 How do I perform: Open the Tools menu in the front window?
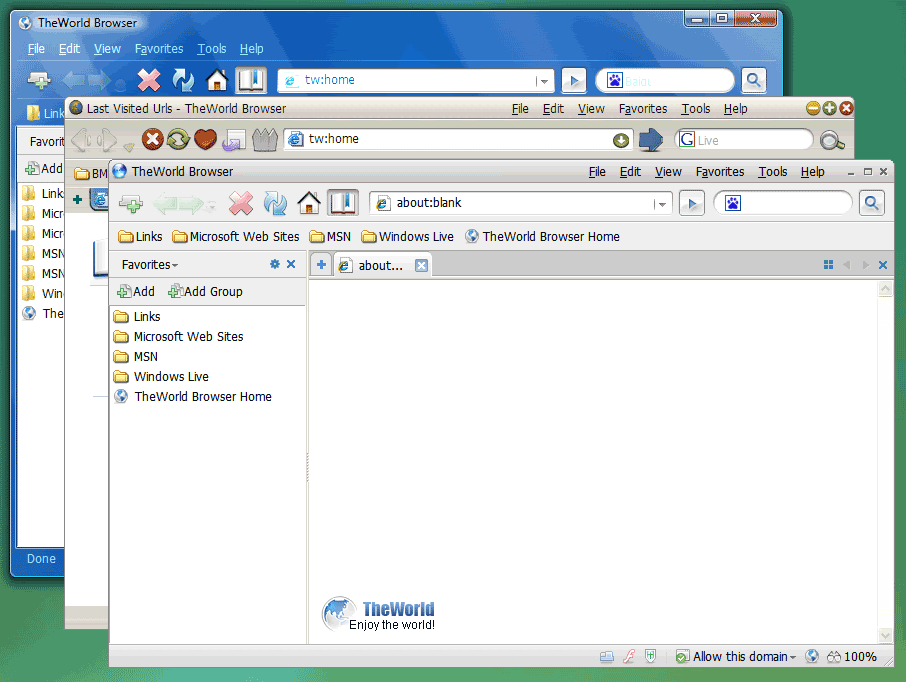pos(772,172)
